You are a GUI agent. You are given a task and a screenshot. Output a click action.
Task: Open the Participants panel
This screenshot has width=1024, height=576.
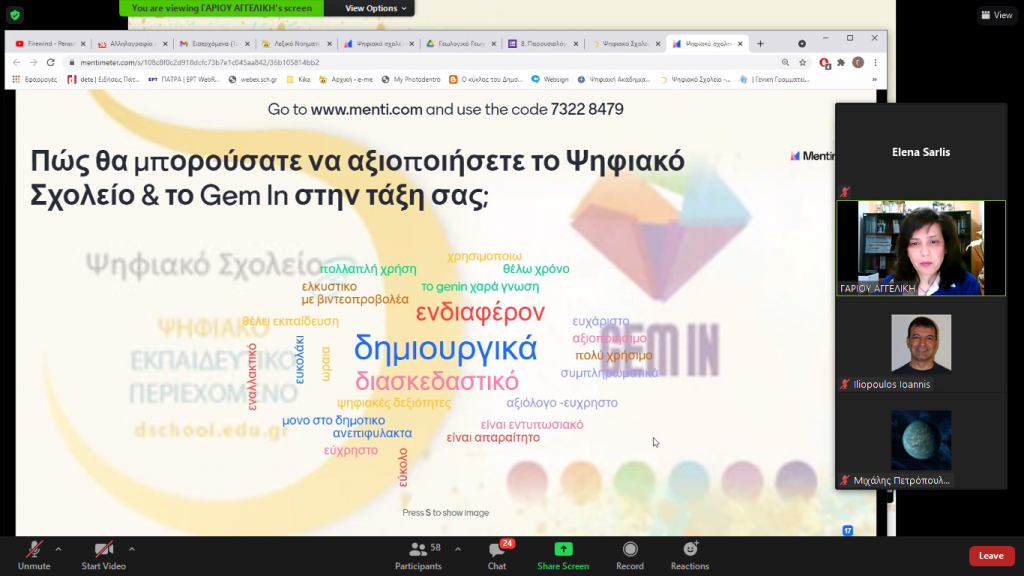(x=418, y=555)
